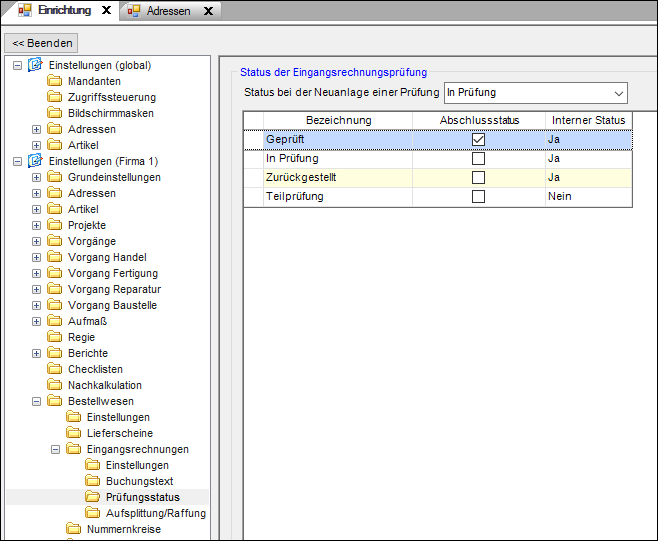Select the Prüfungsstatus tree entry
Image resolution: width=658 pixels, height=541 pixels.
pyautogui.click(x=143, y=497)
